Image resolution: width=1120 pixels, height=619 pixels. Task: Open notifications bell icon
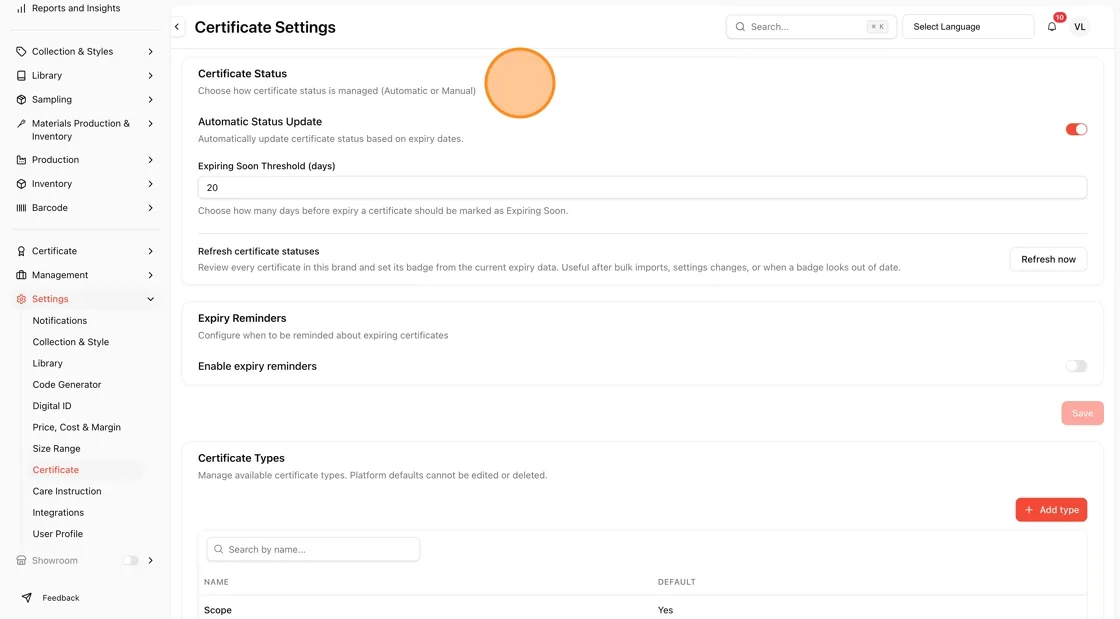coord(1051,26)
